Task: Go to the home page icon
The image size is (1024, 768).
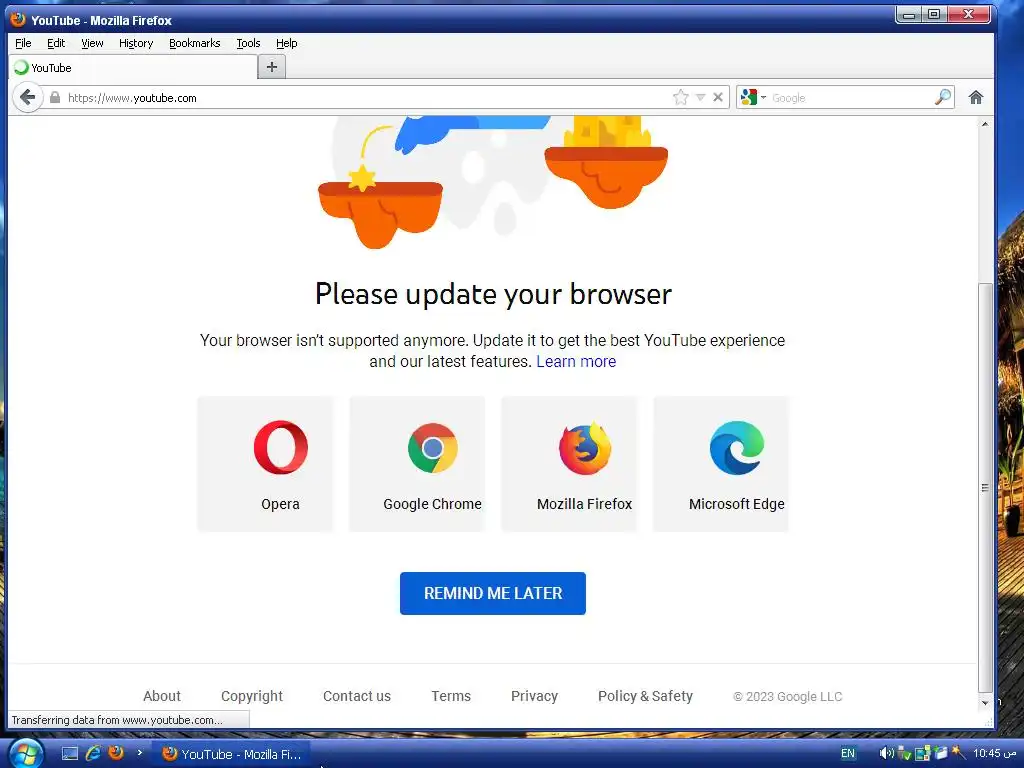Action: tap(976, 98)
